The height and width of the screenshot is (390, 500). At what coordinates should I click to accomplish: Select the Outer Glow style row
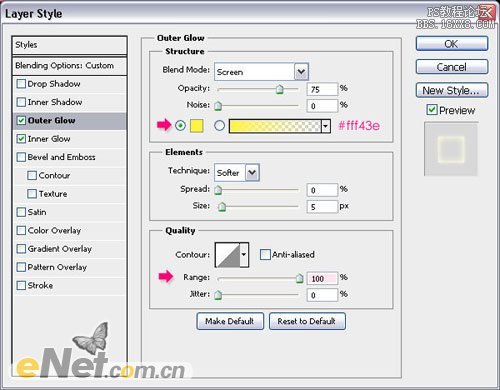click(x=70, y=120)
